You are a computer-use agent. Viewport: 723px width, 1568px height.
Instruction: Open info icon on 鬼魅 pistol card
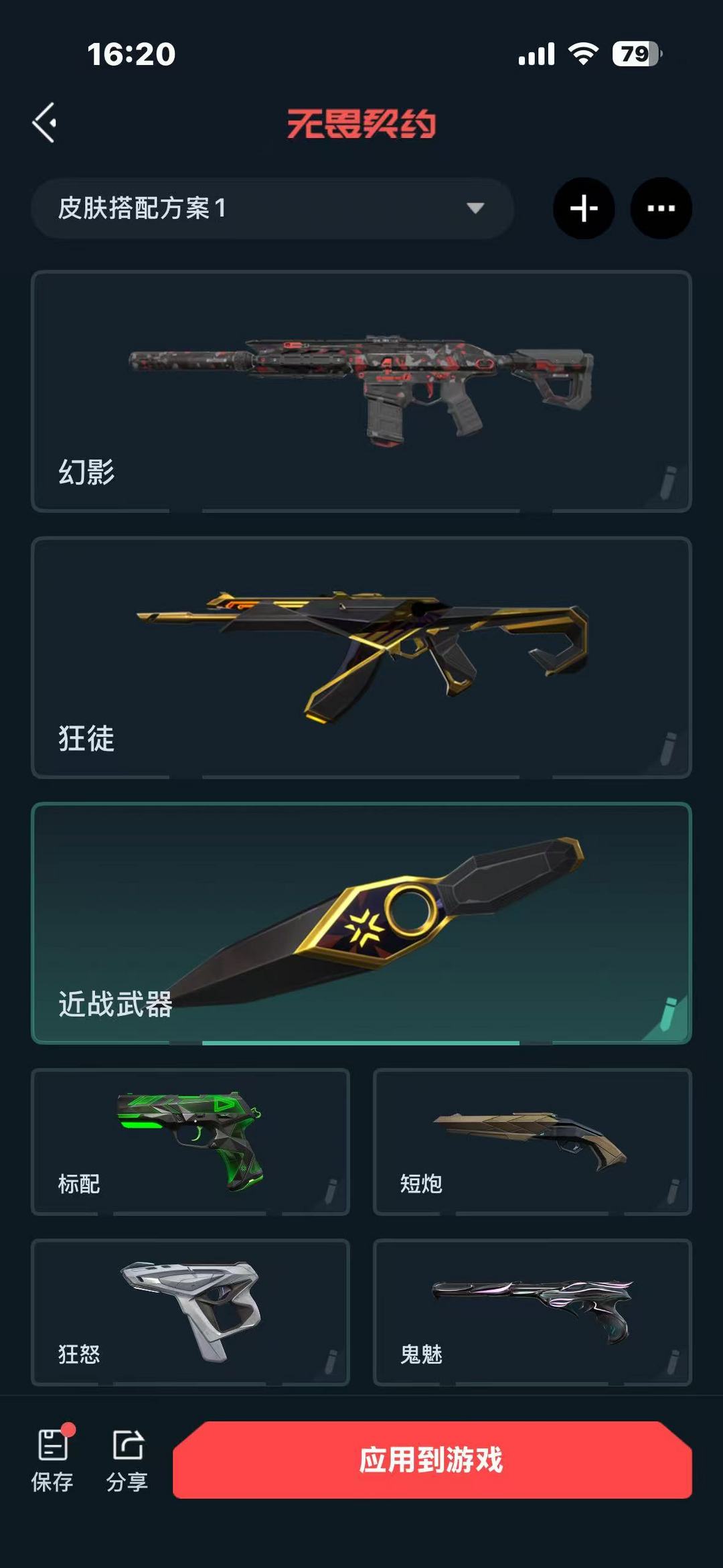[673, 1362]
